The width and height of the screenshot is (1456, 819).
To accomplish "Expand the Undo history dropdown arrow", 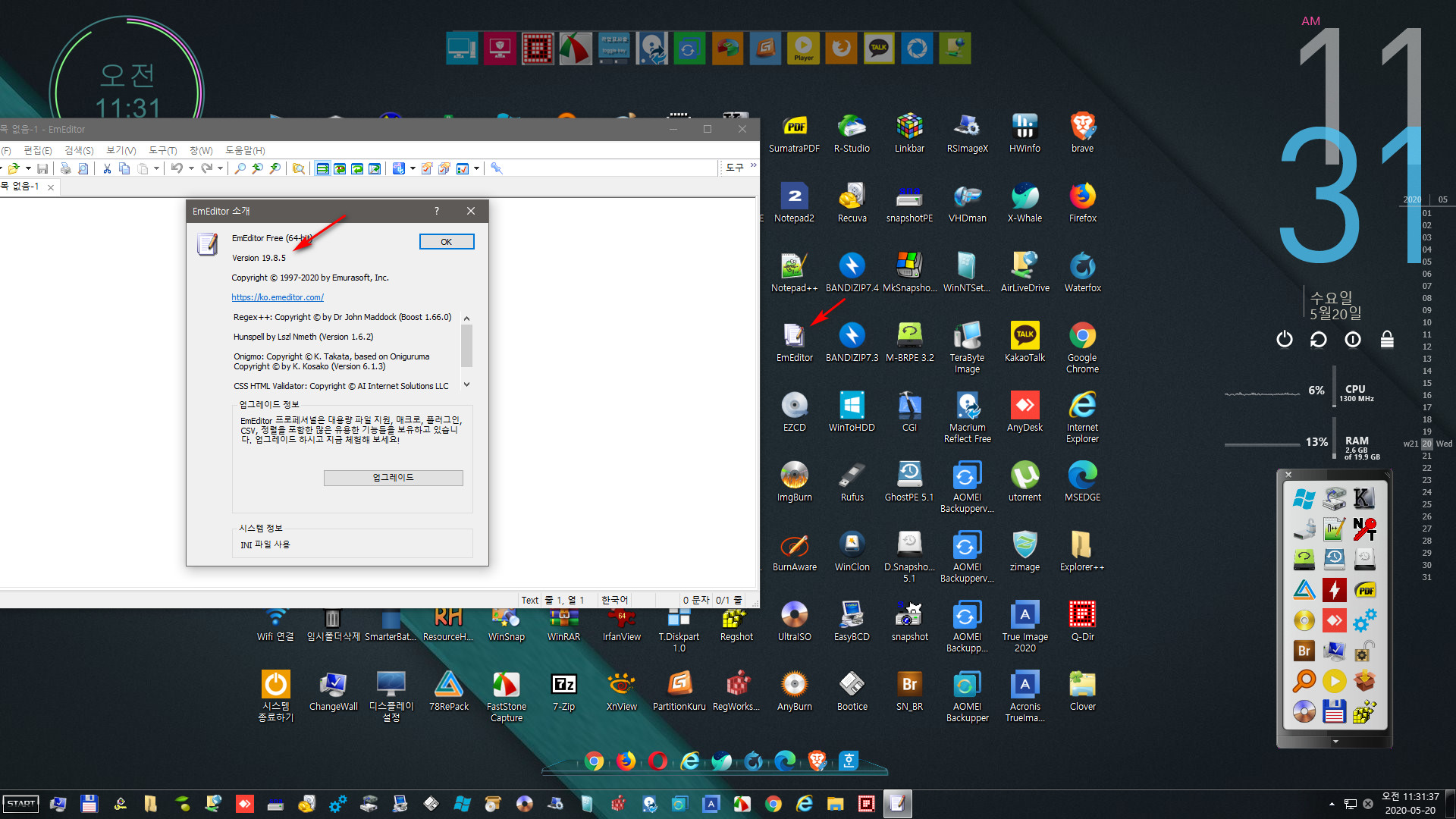I will tap(191, 168).
